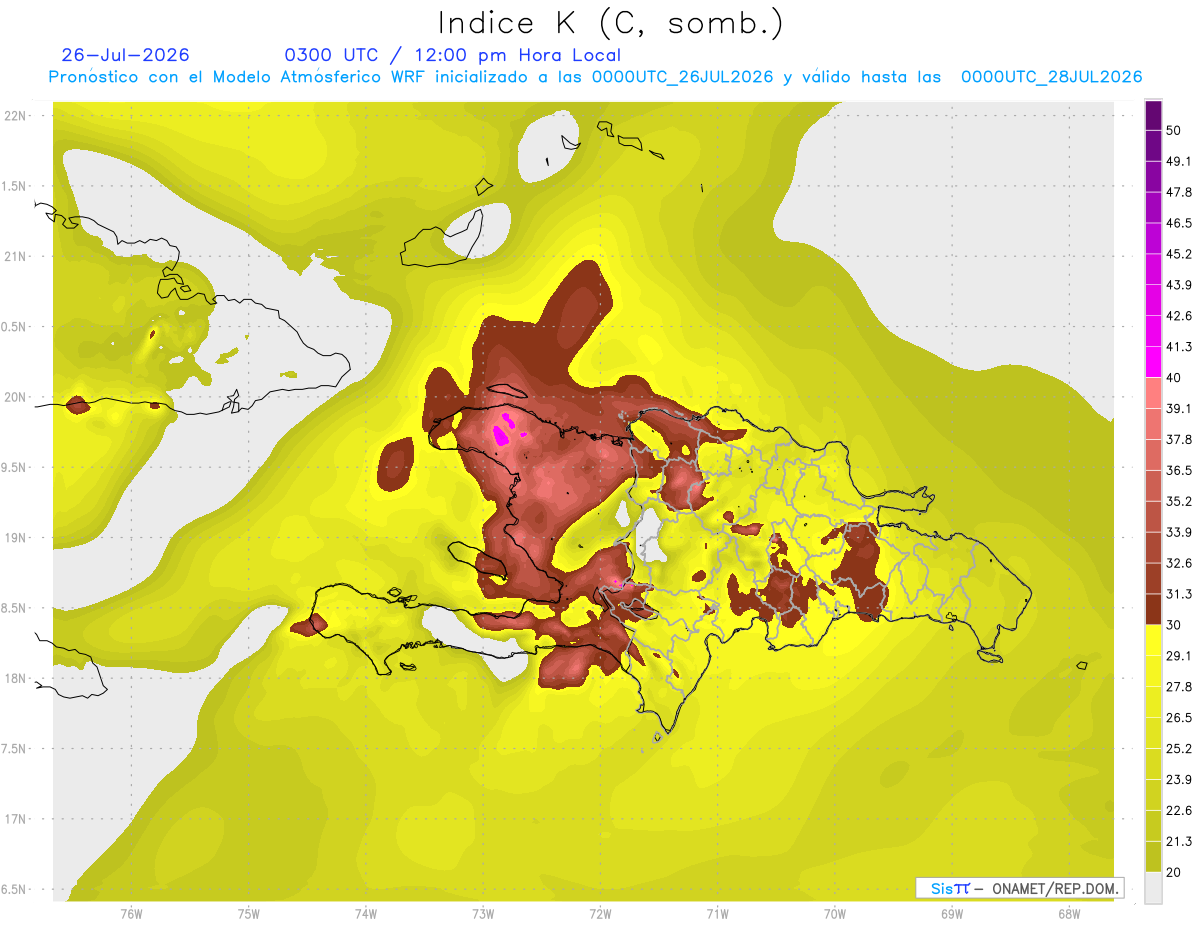Click the legend value '35.2'

click(1179, 501)
